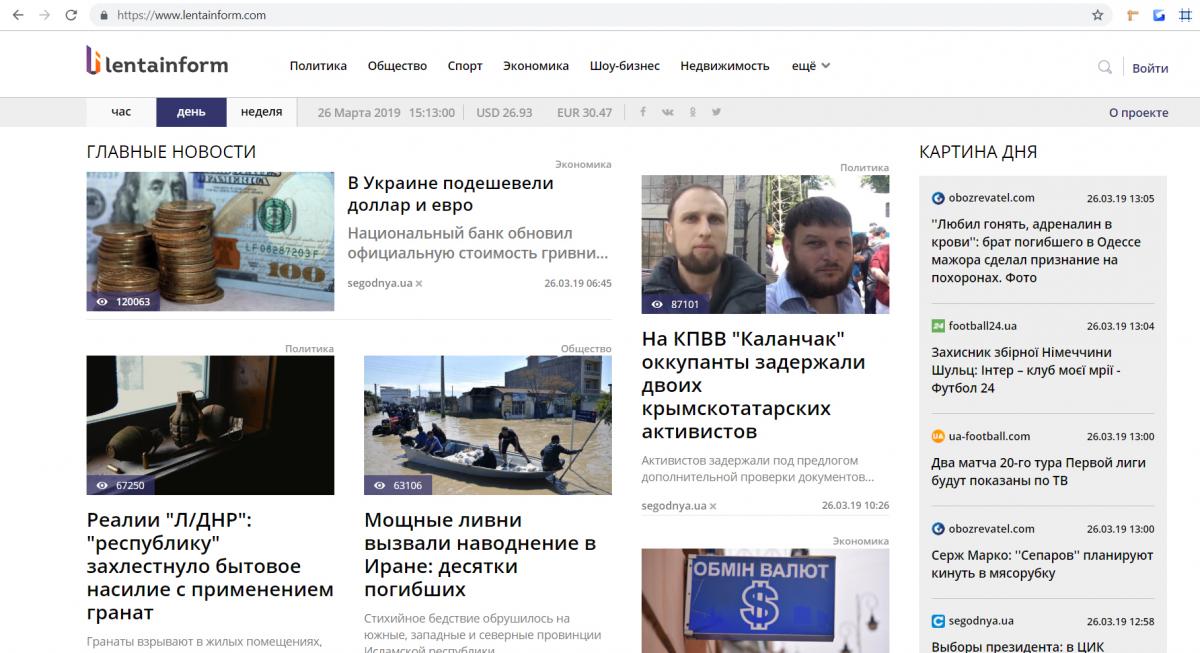This screenshot has width=1200, height=653.
Task: Open the Спорт section
Action: click(465, 65)
